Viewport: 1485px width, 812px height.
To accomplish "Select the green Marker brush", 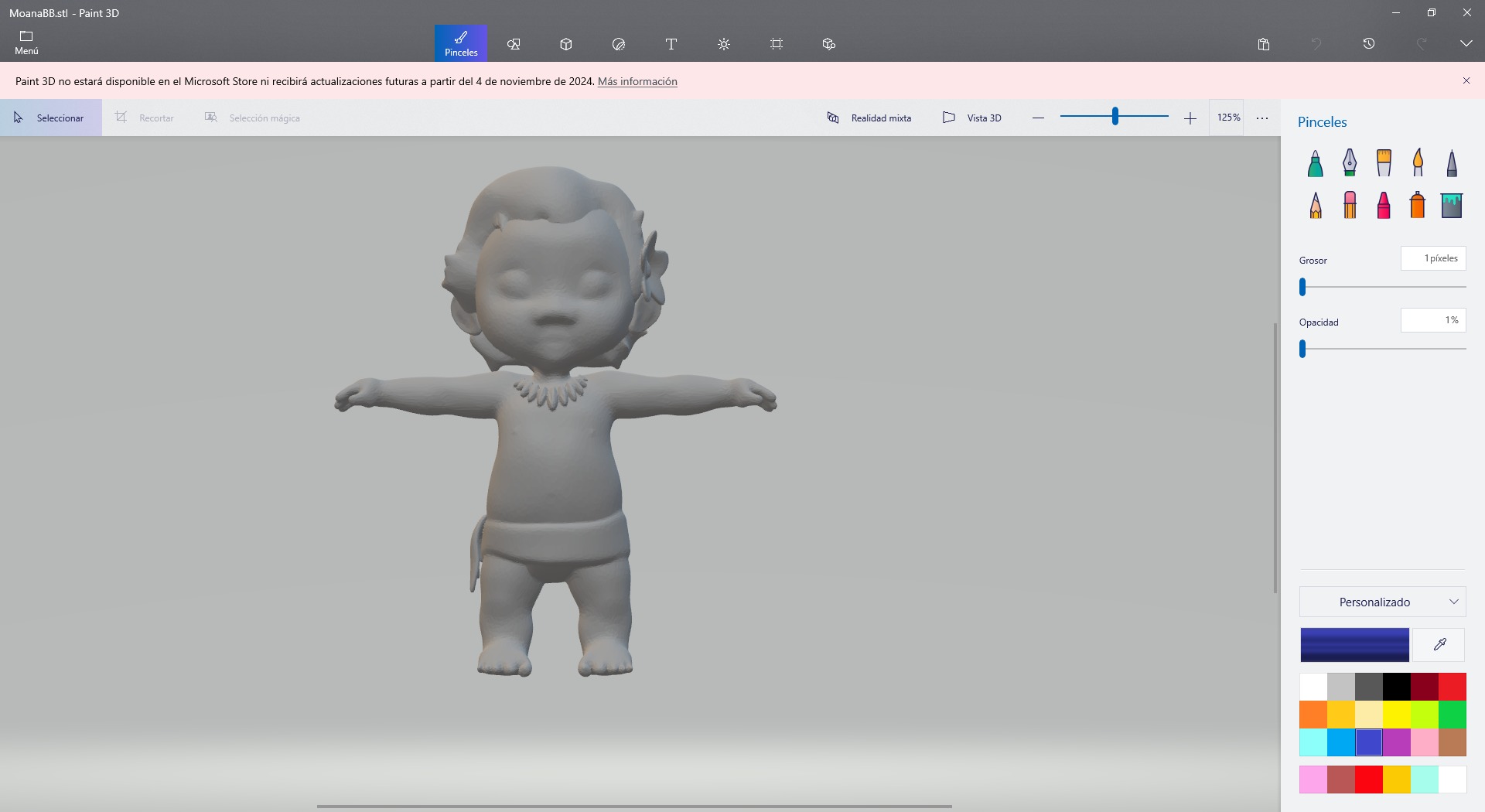I will (x=1315, y=163).
